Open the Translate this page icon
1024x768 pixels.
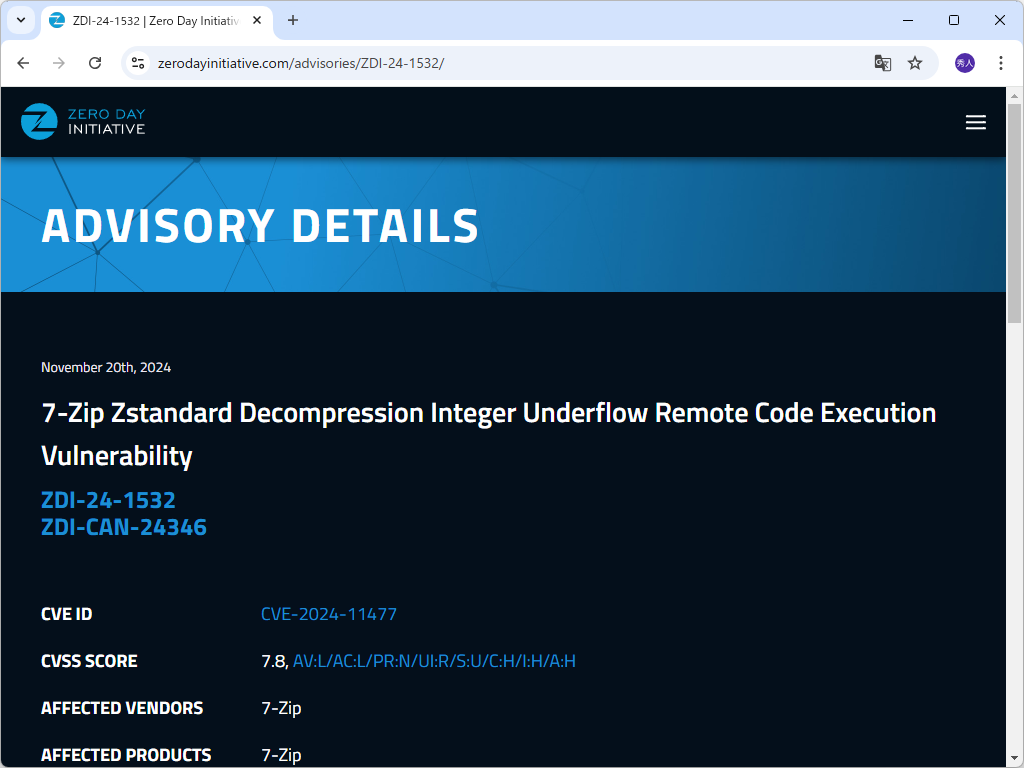[x=882, y=63]
